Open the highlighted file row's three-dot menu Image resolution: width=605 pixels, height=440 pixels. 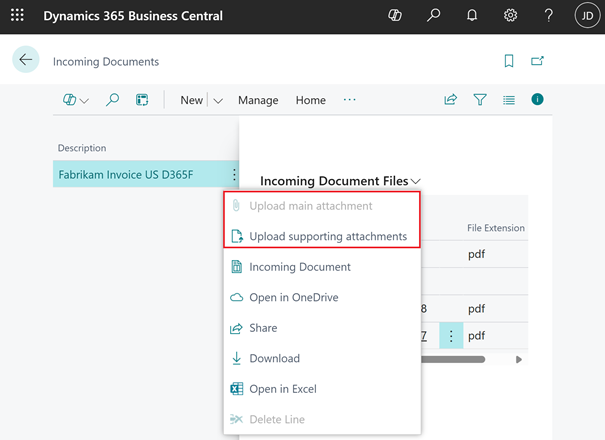(451, 336)
